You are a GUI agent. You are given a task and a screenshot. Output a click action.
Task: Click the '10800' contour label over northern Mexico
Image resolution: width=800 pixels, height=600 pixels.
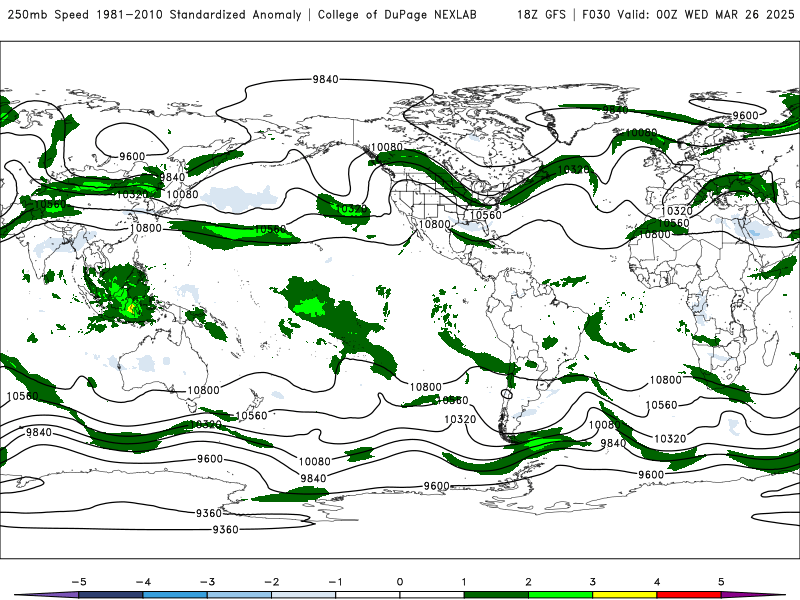pos(435,224)
